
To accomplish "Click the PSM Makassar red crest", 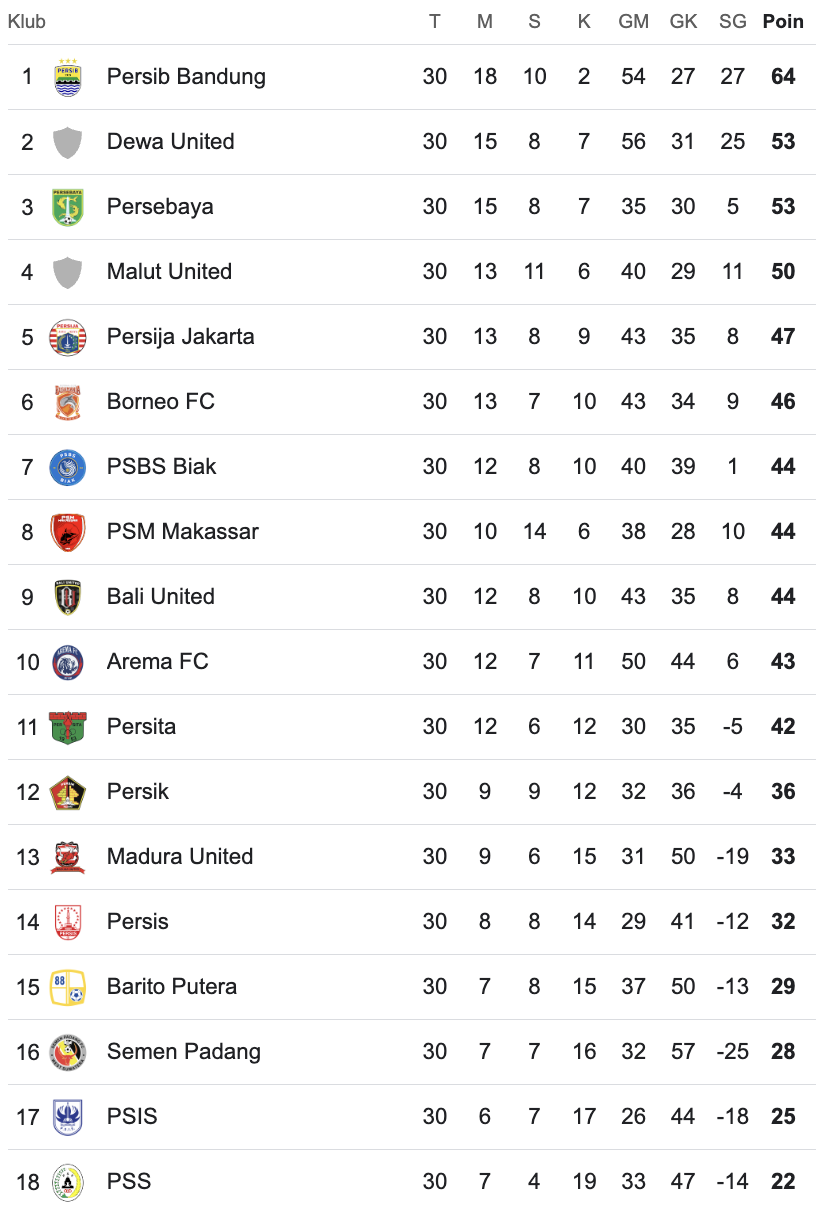I will pyautogui.click(x=67, y=532).
